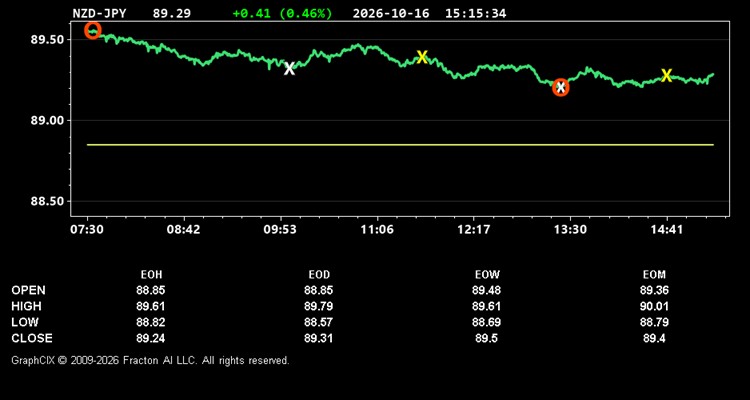Click the 08:42 time axis label
Viewport: 750px width, 400px height.
[x=183, y=230]
